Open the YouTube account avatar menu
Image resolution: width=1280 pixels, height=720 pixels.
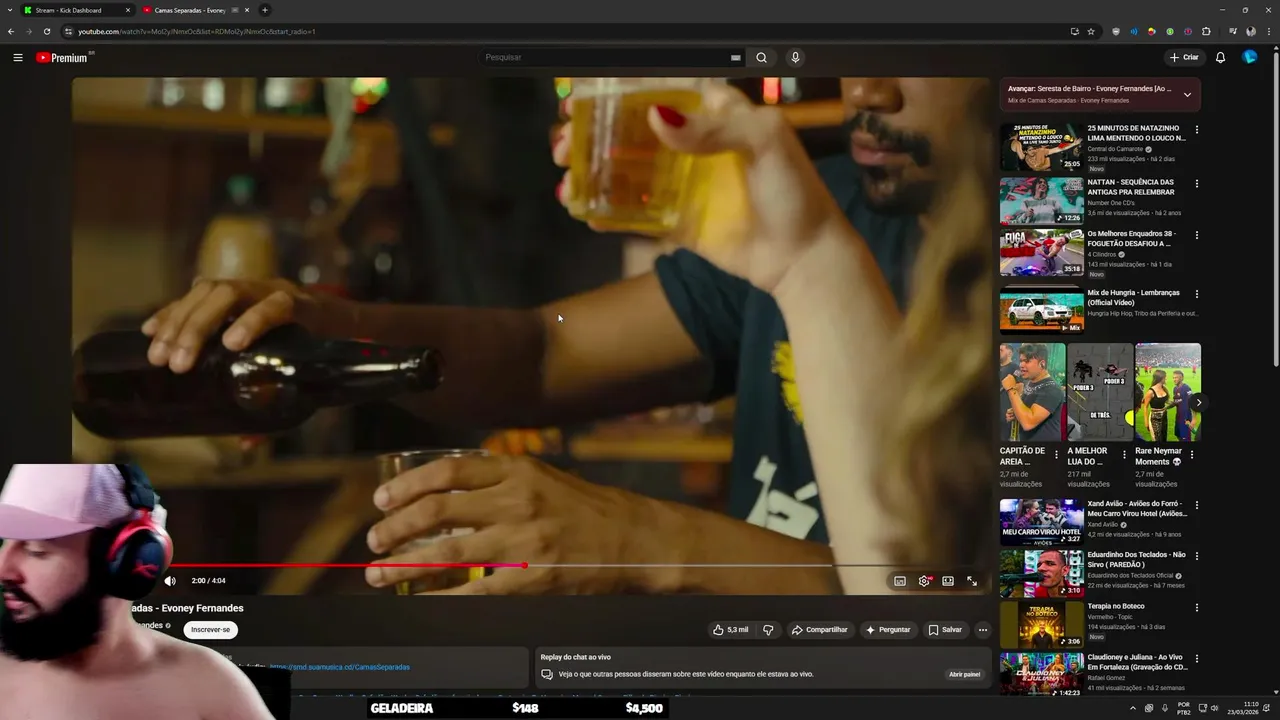pyautogui.click(x=1249, y=57)
